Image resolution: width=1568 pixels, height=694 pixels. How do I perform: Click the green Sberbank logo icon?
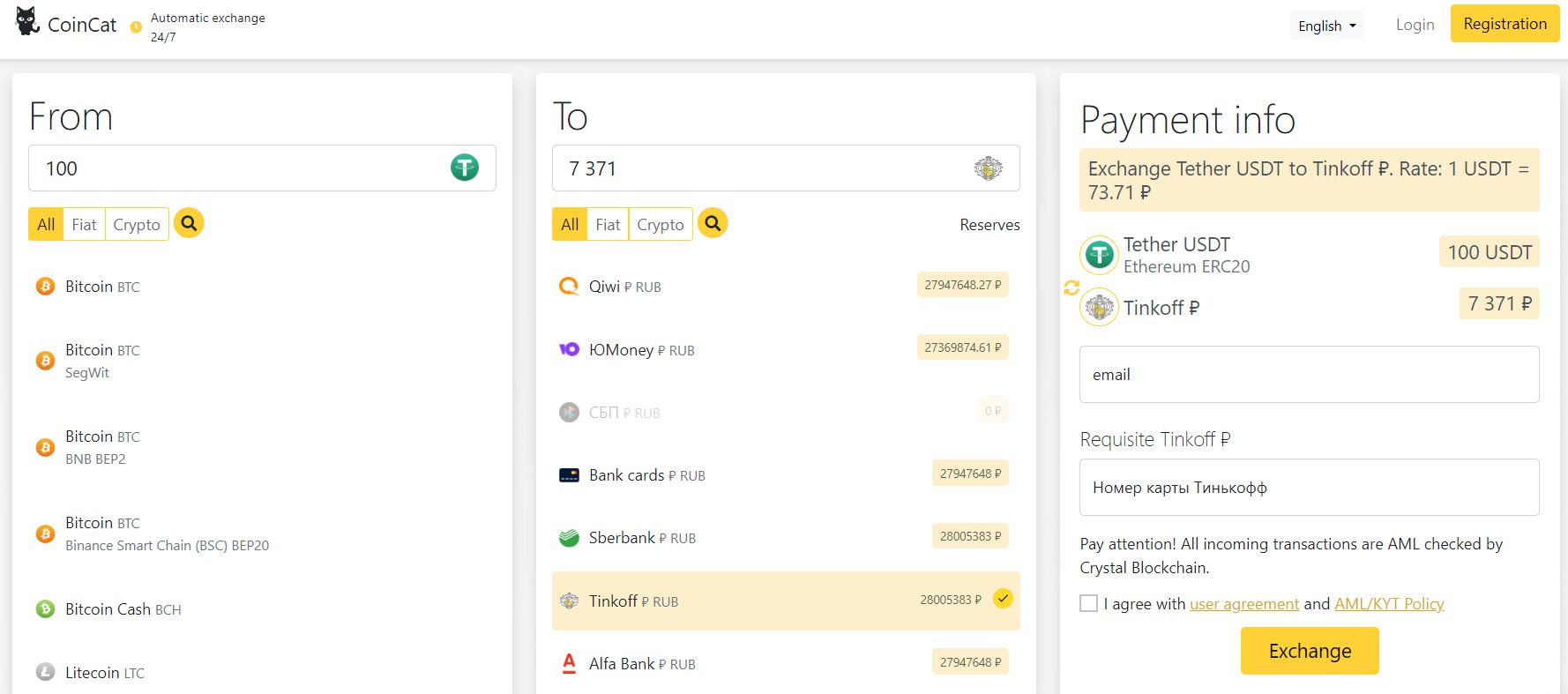click(x=569, y=538)
